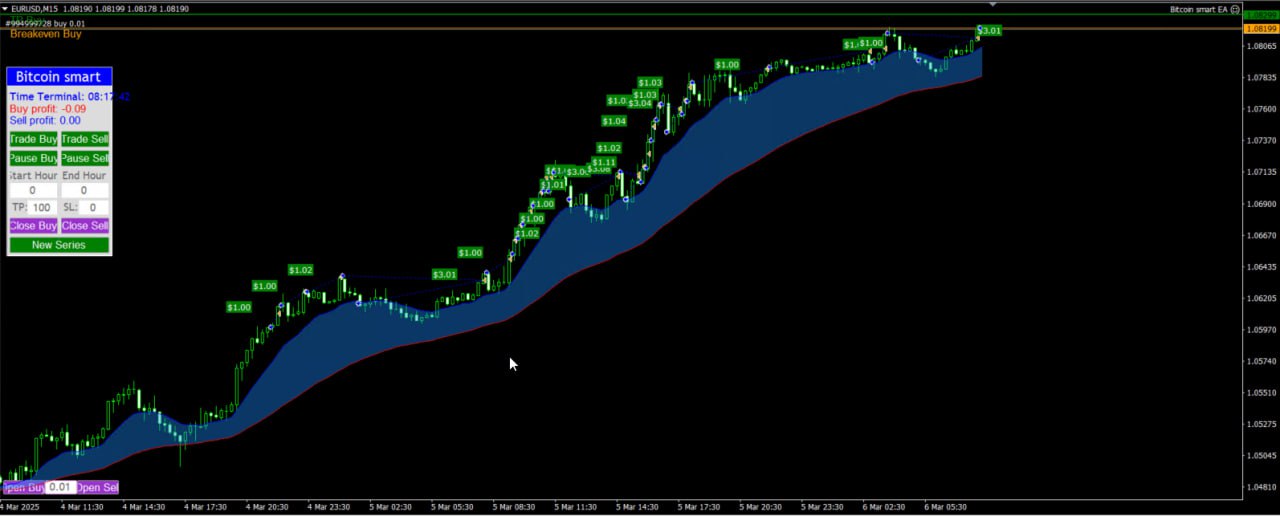Click the Sell profit: 0.00 text
This screenshot has height=516, width=1280.
[45, 121]
